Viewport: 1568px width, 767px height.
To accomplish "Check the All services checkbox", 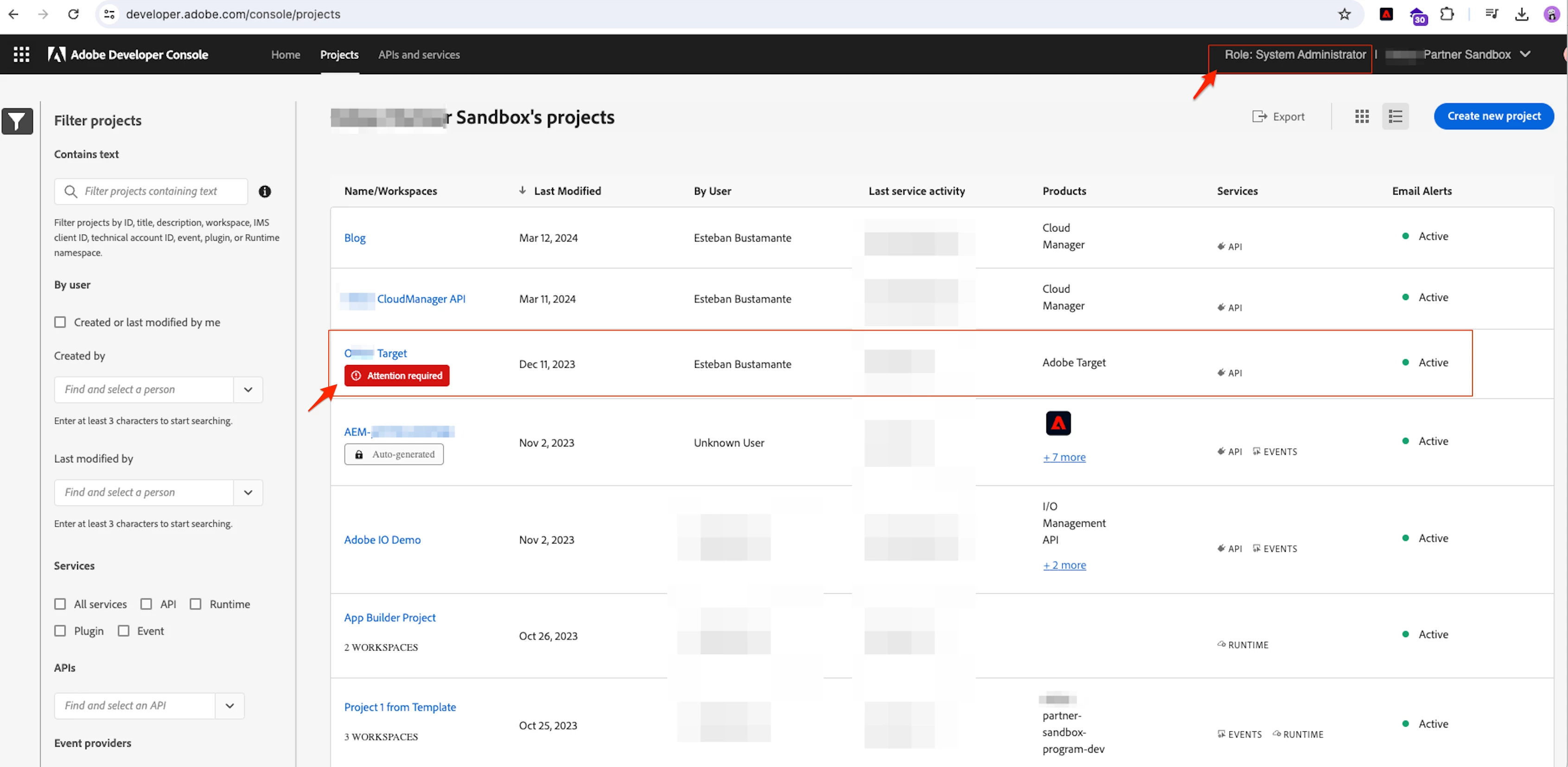I will [60, 604].
